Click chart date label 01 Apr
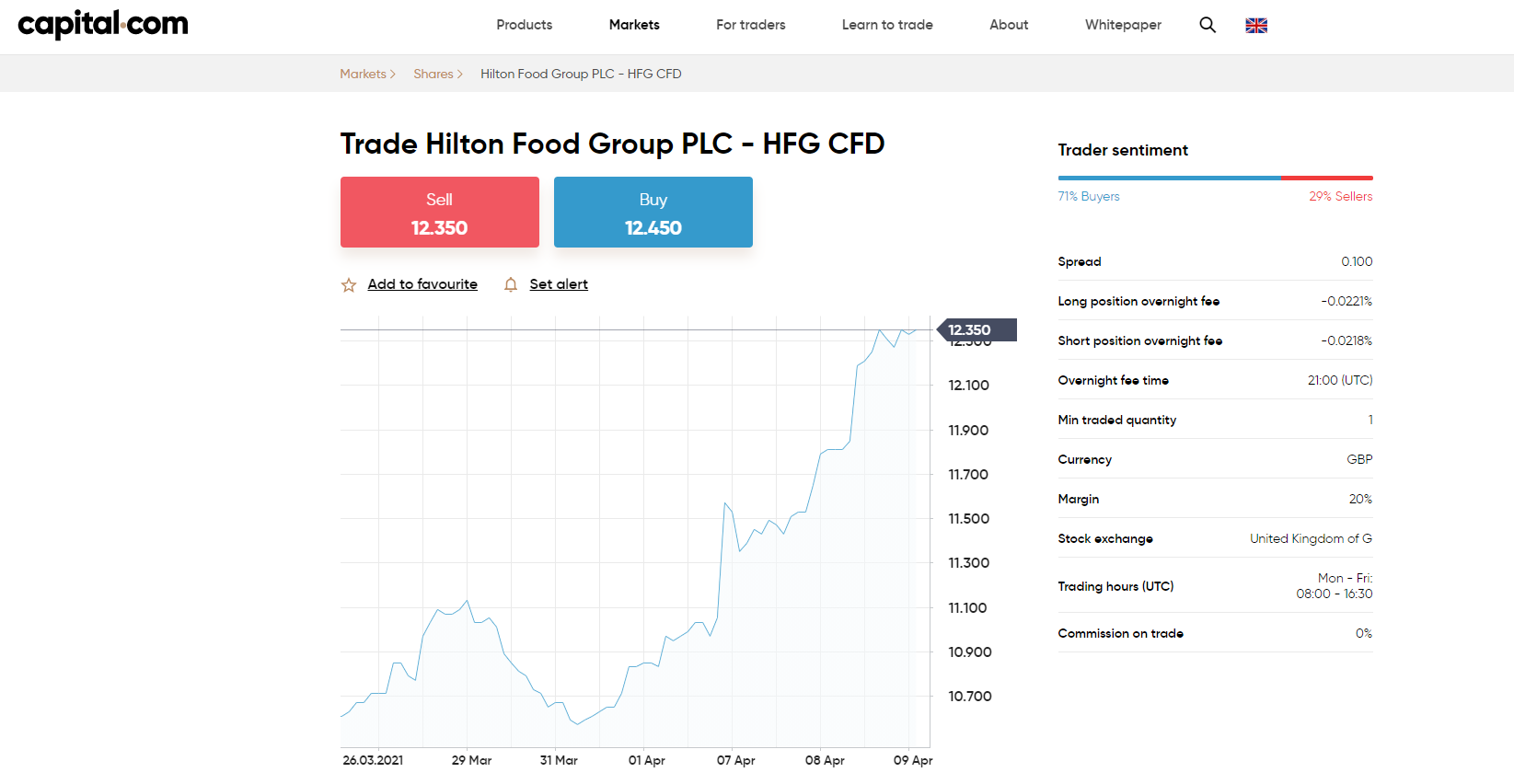The height and width of the screenshot is (784, 1514). (647, 760)
